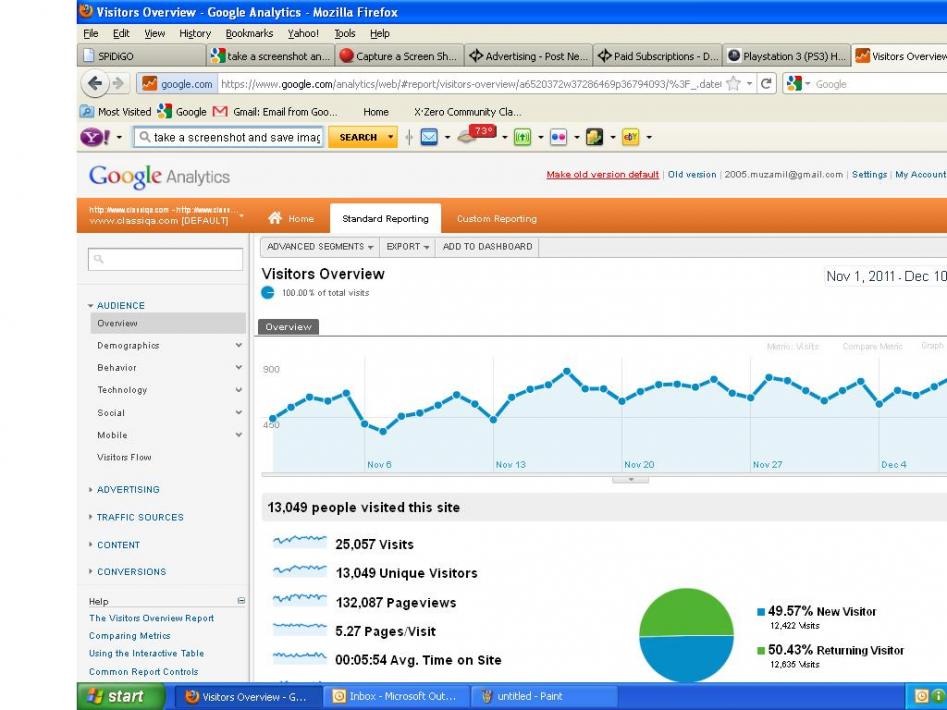Expand the Behavior submenu chevron
Viewport: 947px width, 710px height.
pos(239,367)
